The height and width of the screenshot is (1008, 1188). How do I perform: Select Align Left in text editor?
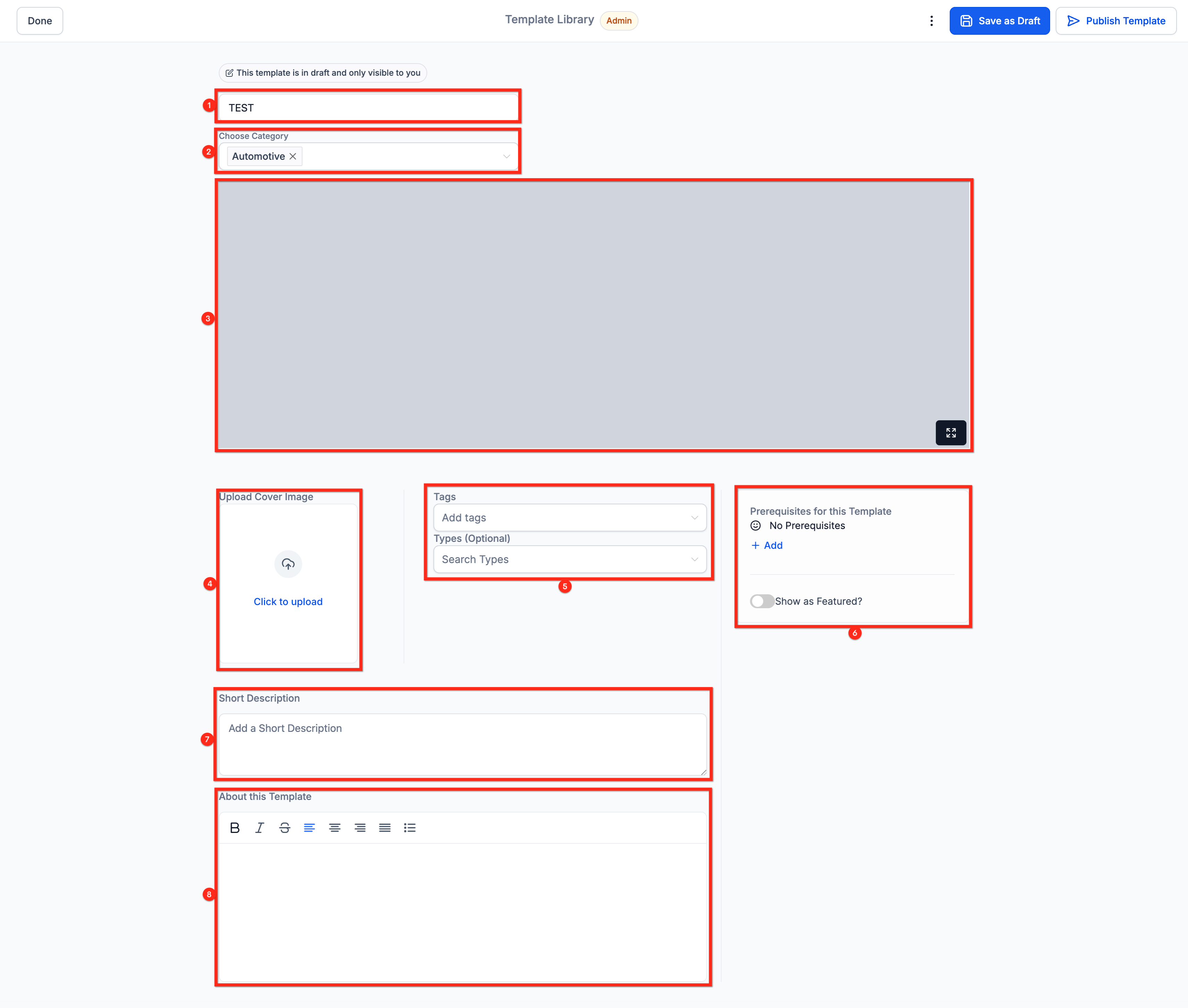[x=309, y=827]
